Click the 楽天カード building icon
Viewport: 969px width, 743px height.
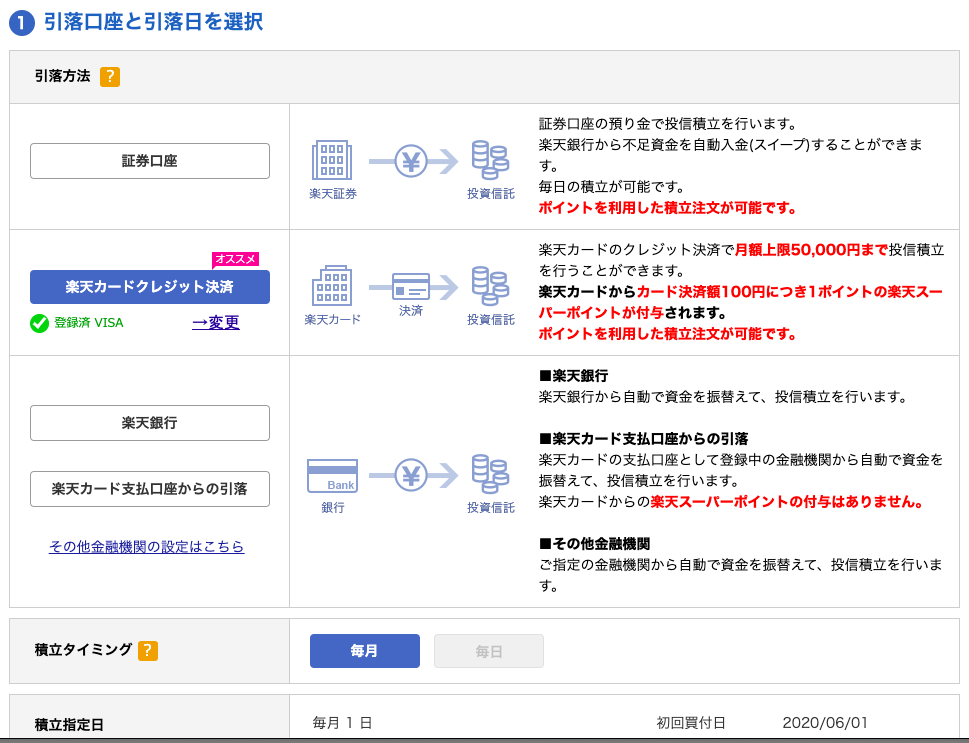coord(332,286)
